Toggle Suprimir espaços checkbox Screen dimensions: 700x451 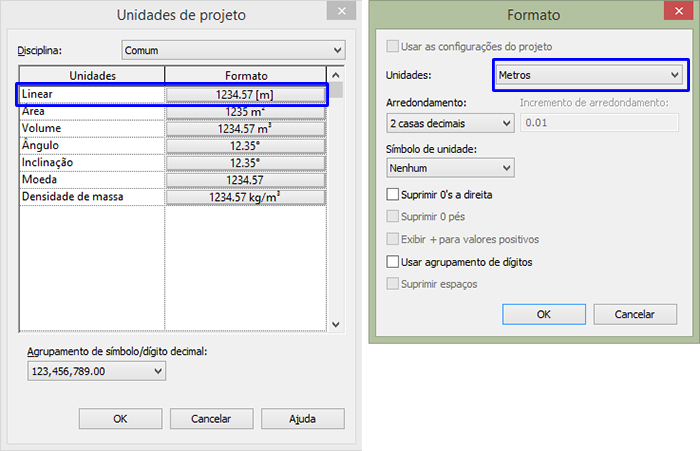point(393,283)
